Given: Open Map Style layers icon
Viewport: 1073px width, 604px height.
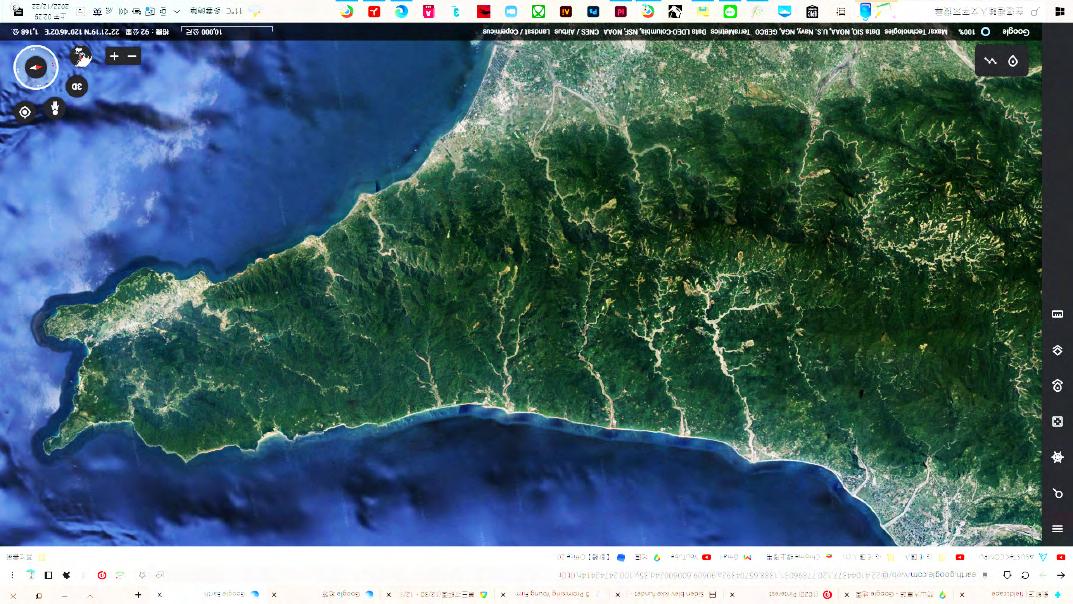Looking at the screenshot, I should click(1057, 350).
